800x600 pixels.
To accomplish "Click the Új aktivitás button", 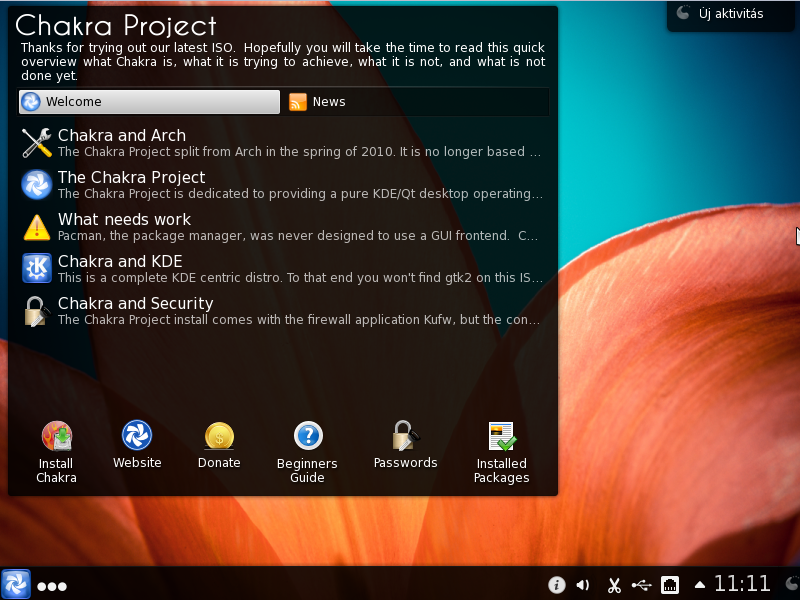I will 731,14.
